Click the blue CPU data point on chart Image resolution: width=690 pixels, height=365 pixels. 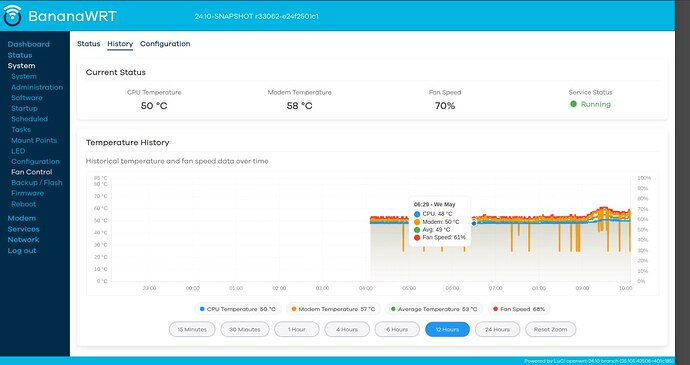coord(474,223)
